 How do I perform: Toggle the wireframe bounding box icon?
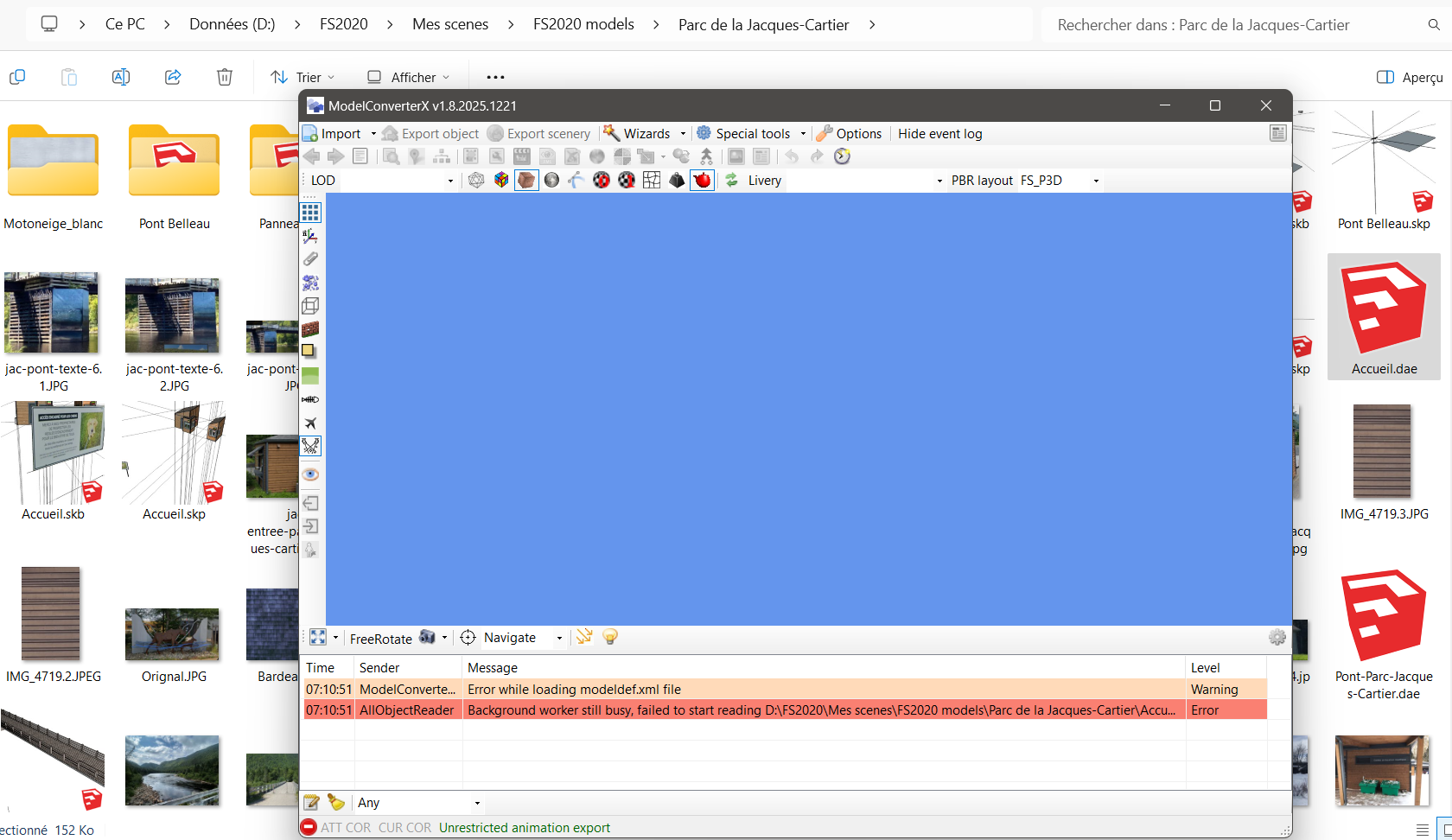310,306
